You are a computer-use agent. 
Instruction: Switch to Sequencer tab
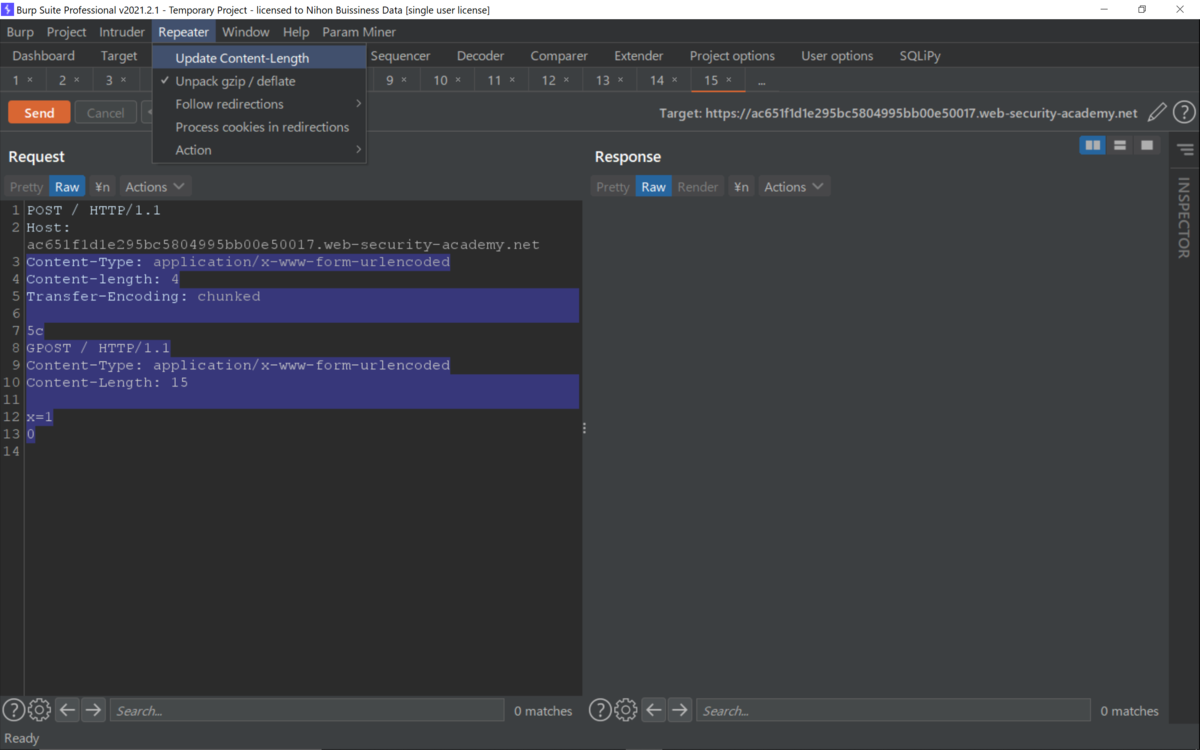[400, 56]
